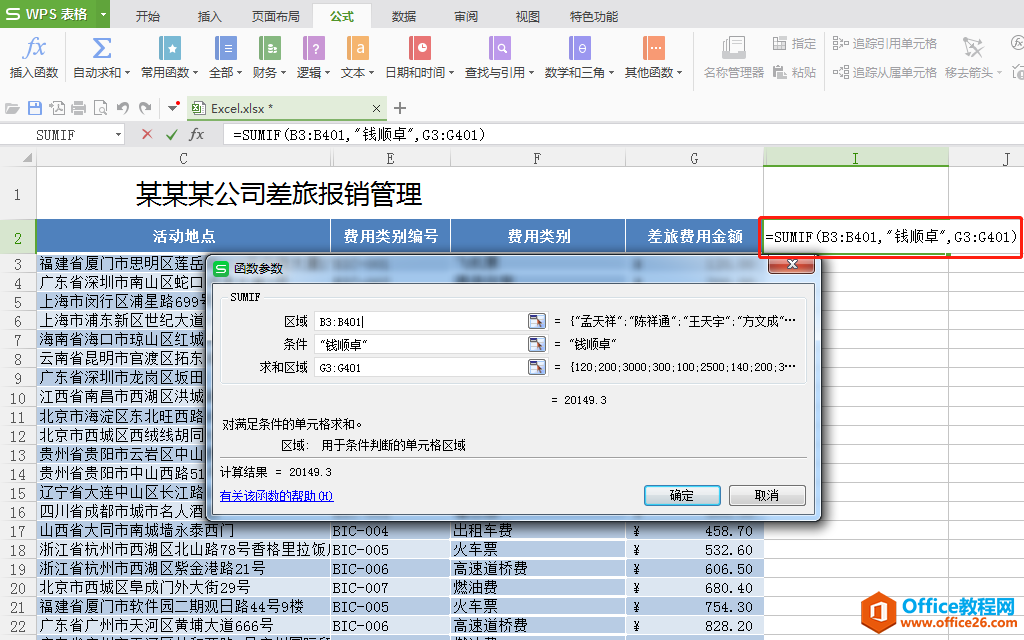This screenshot has height=640, width=1024.
Task: Click the 区域 input field containing B3:B401
Action: point(421,321)
